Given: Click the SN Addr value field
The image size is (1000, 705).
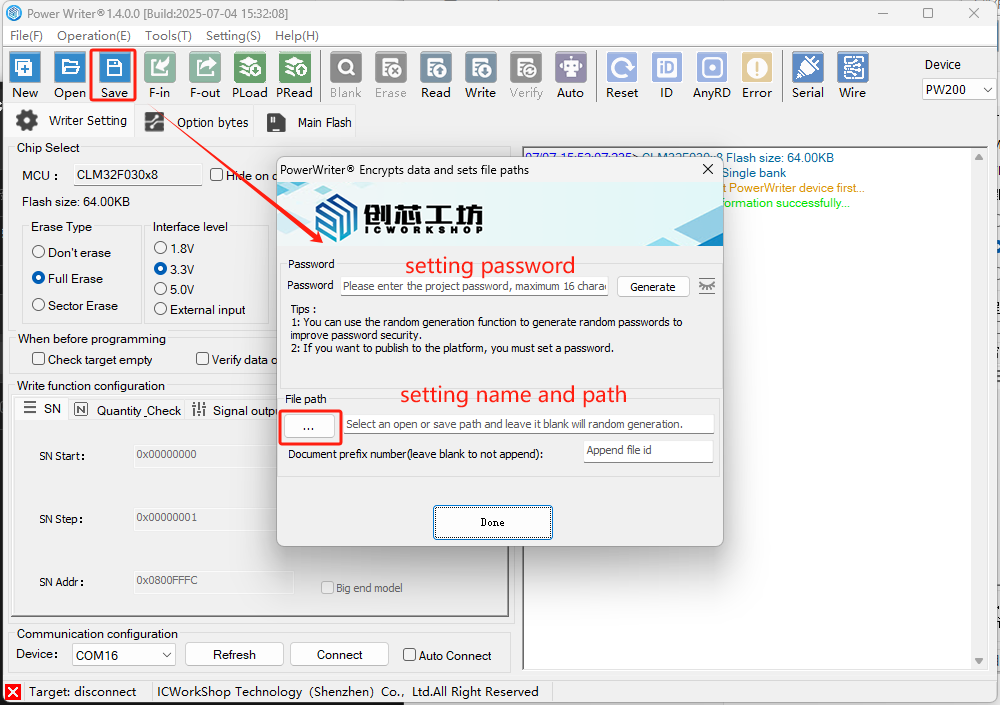Looking at the screenshot, I should [x=213, y=581].
